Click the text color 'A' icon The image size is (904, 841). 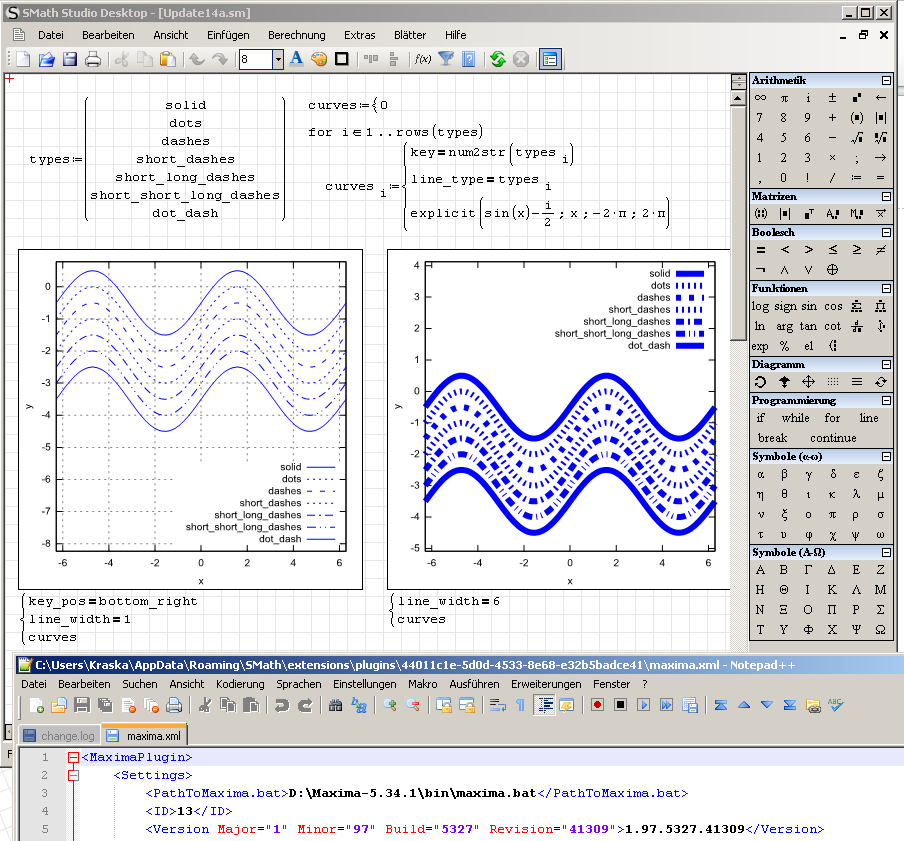(x=296, y=59)
